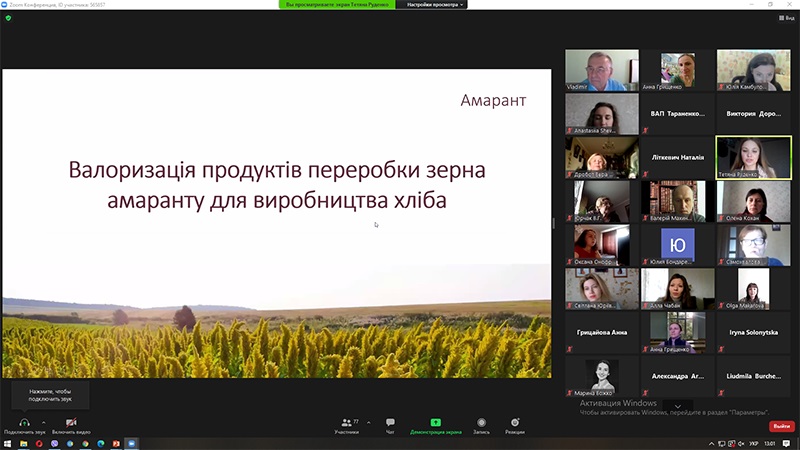
Task: Click the Liudmila Burche participant tile
Action: coord(754,377)
